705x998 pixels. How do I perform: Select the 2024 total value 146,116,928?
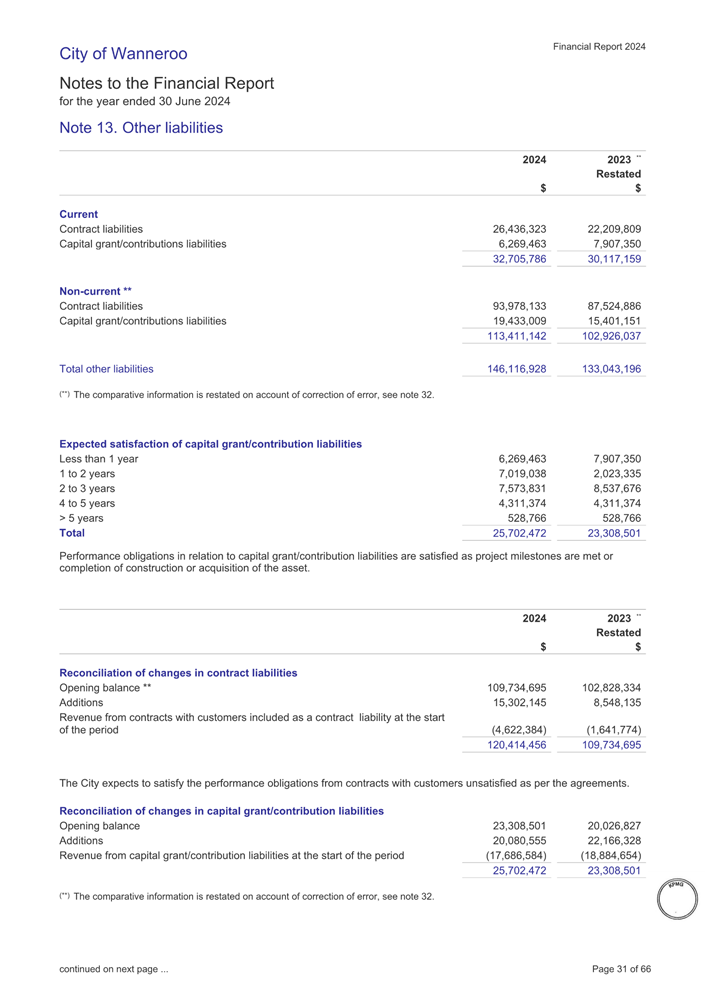click(x=513, y=369)
